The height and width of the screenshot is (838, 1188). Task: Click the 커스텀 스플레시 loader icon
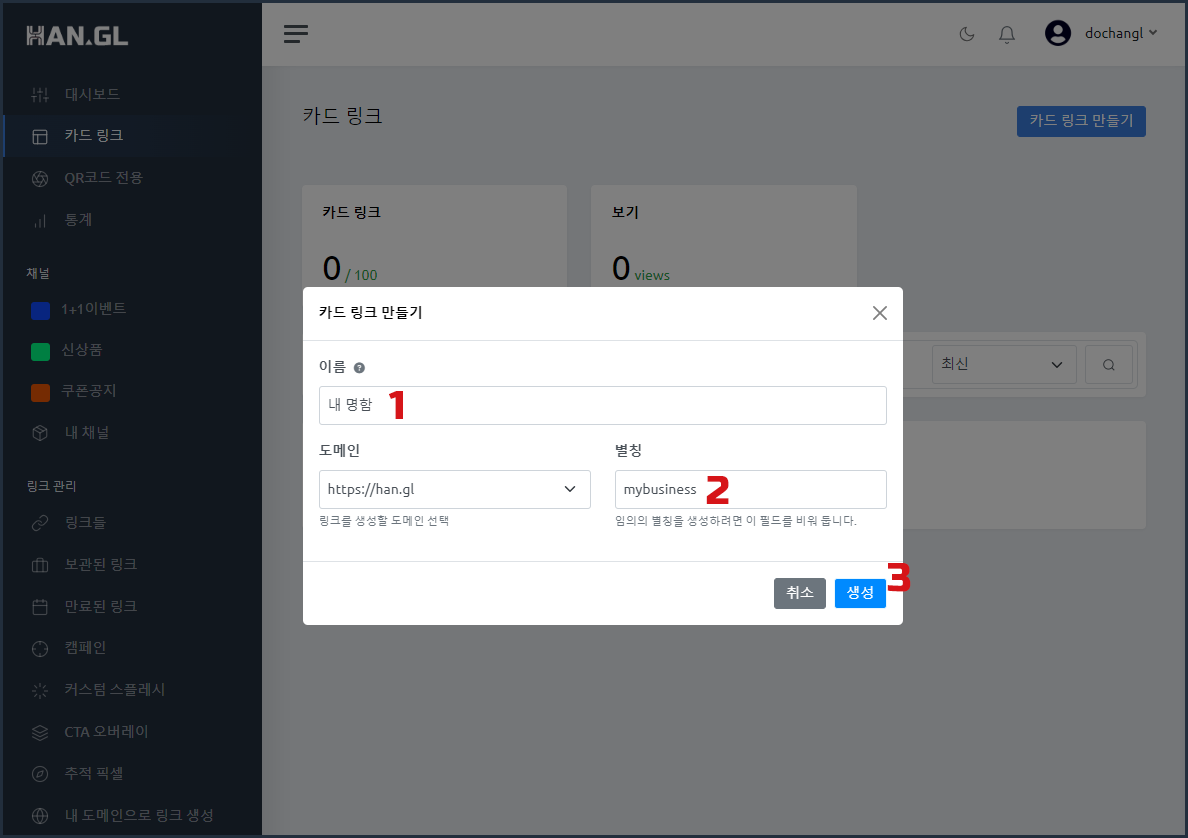click(40, 690)
